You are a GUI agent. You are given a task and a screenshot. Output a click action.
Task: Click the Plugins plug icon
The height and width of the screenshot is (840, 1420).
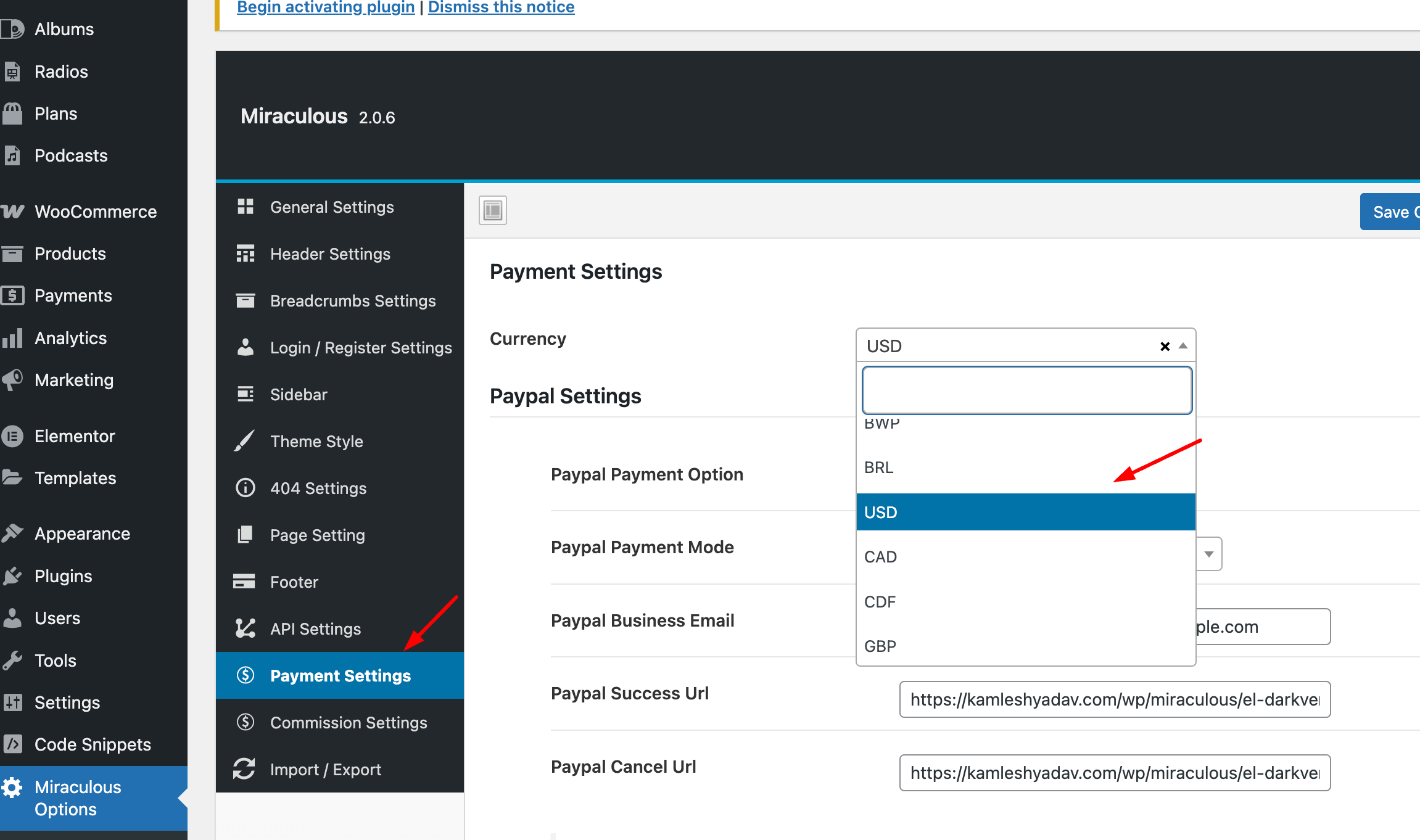12,576
